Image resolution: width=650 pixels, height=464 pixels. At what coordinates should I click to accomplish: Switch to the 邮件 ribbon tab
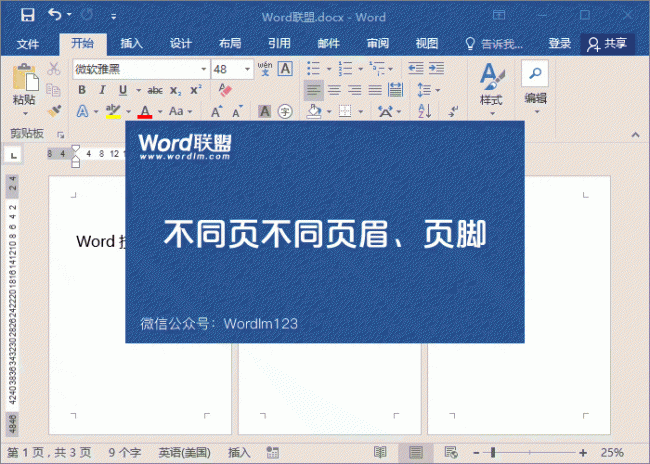[328, 43]
